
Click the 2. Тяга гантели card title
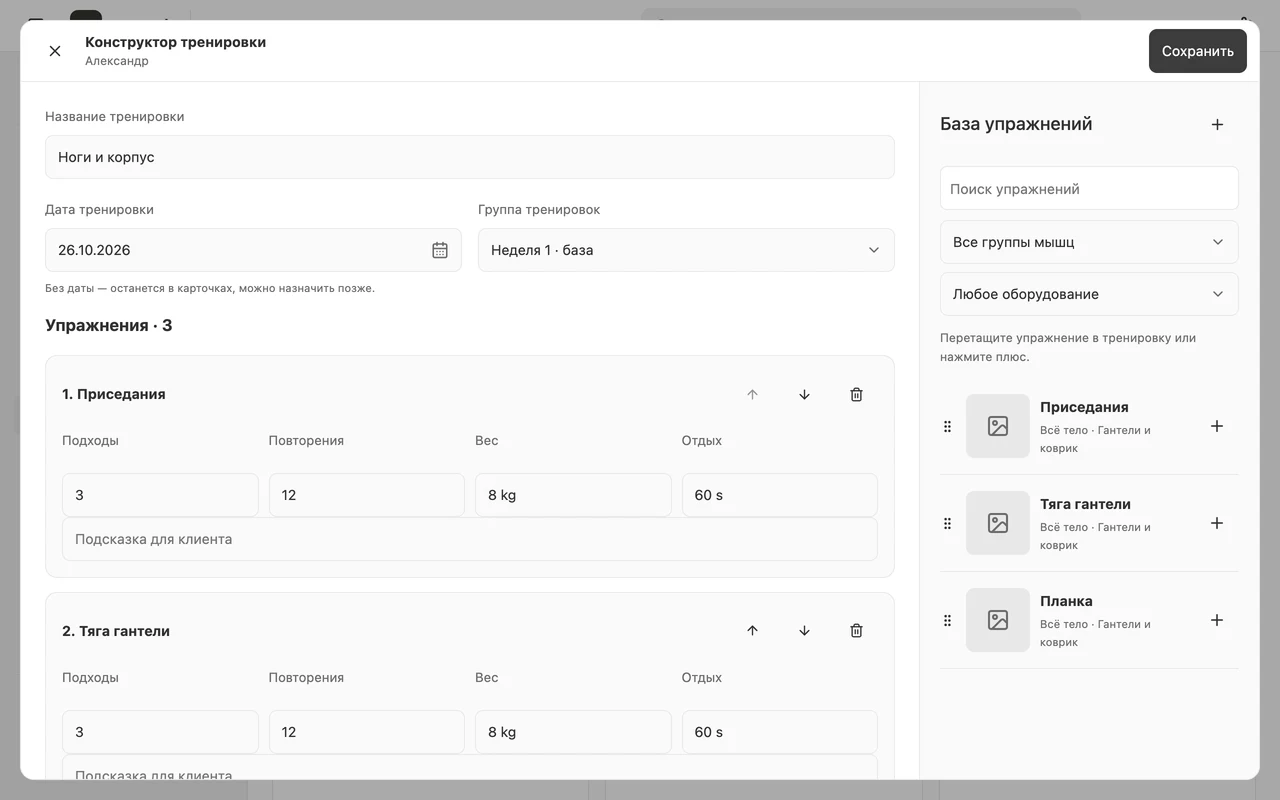(116, 631)
